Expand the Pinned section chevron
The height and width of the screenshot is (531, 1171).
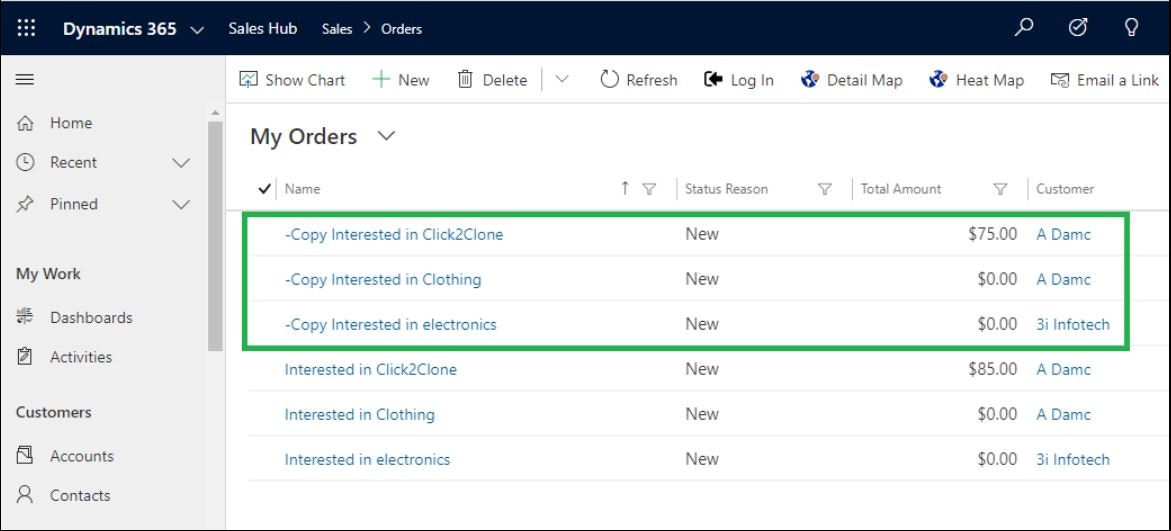[181, 205]
